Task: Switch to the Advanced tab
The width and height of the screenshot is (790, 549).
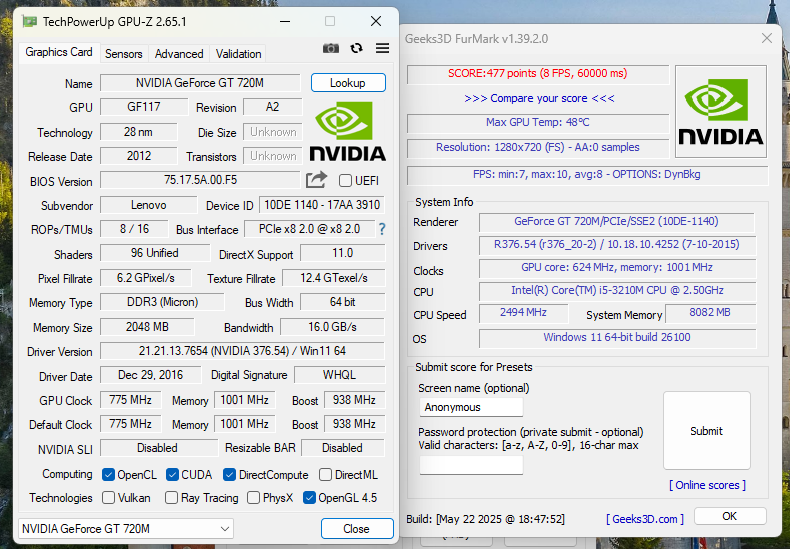Action: tap(179, 54)
